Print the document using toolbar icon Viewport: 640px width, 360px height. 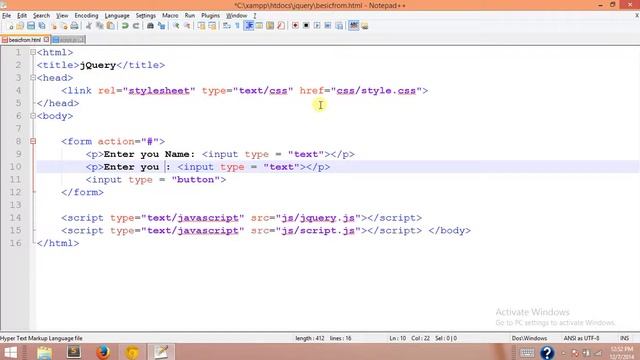click(x=74, y=26)
